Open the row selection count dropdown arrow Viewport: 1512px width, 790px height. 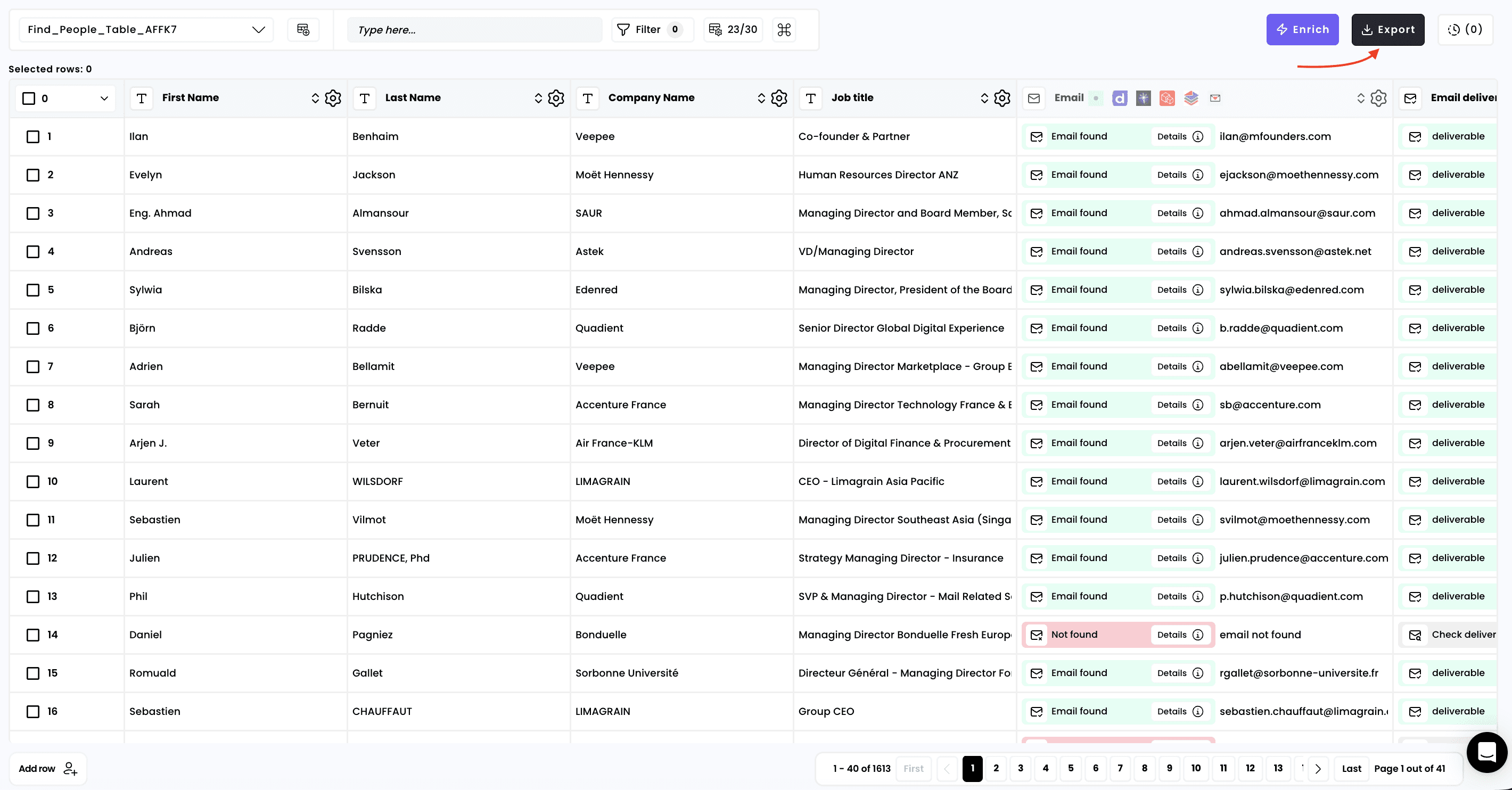coord(104,98)
